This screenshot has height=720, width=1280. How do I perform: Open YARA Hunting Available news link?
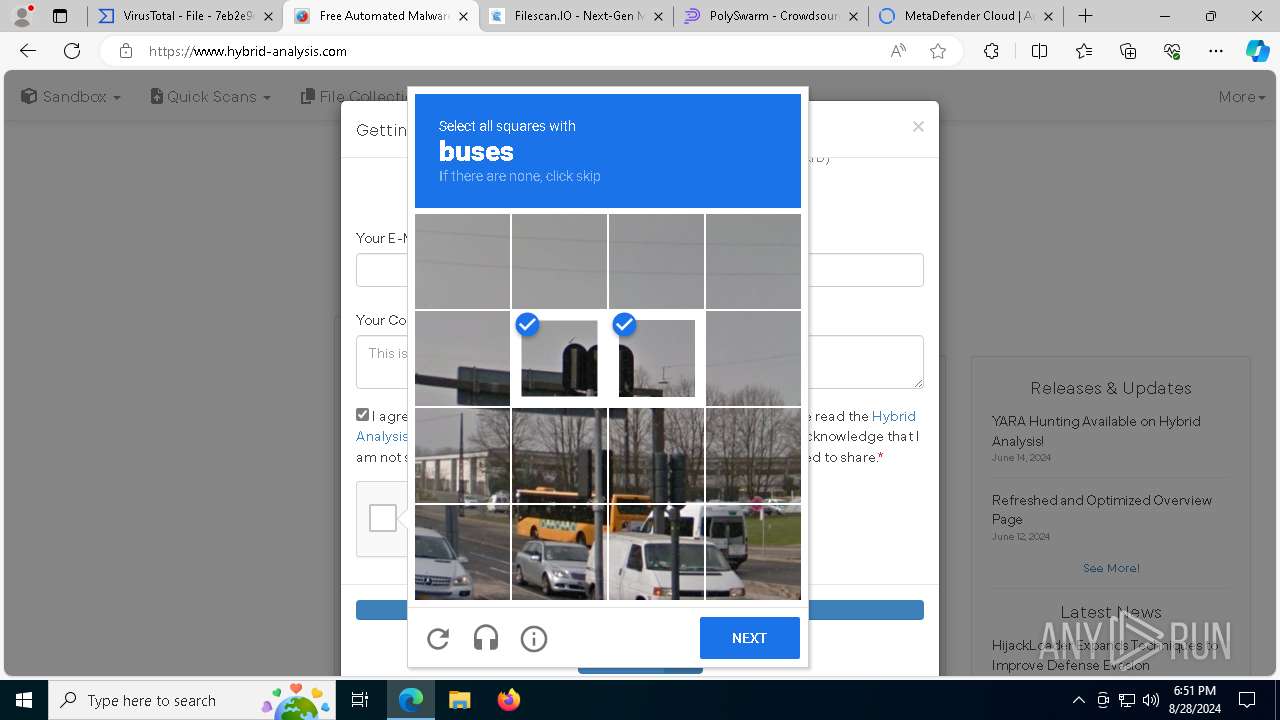(1096, 431)
